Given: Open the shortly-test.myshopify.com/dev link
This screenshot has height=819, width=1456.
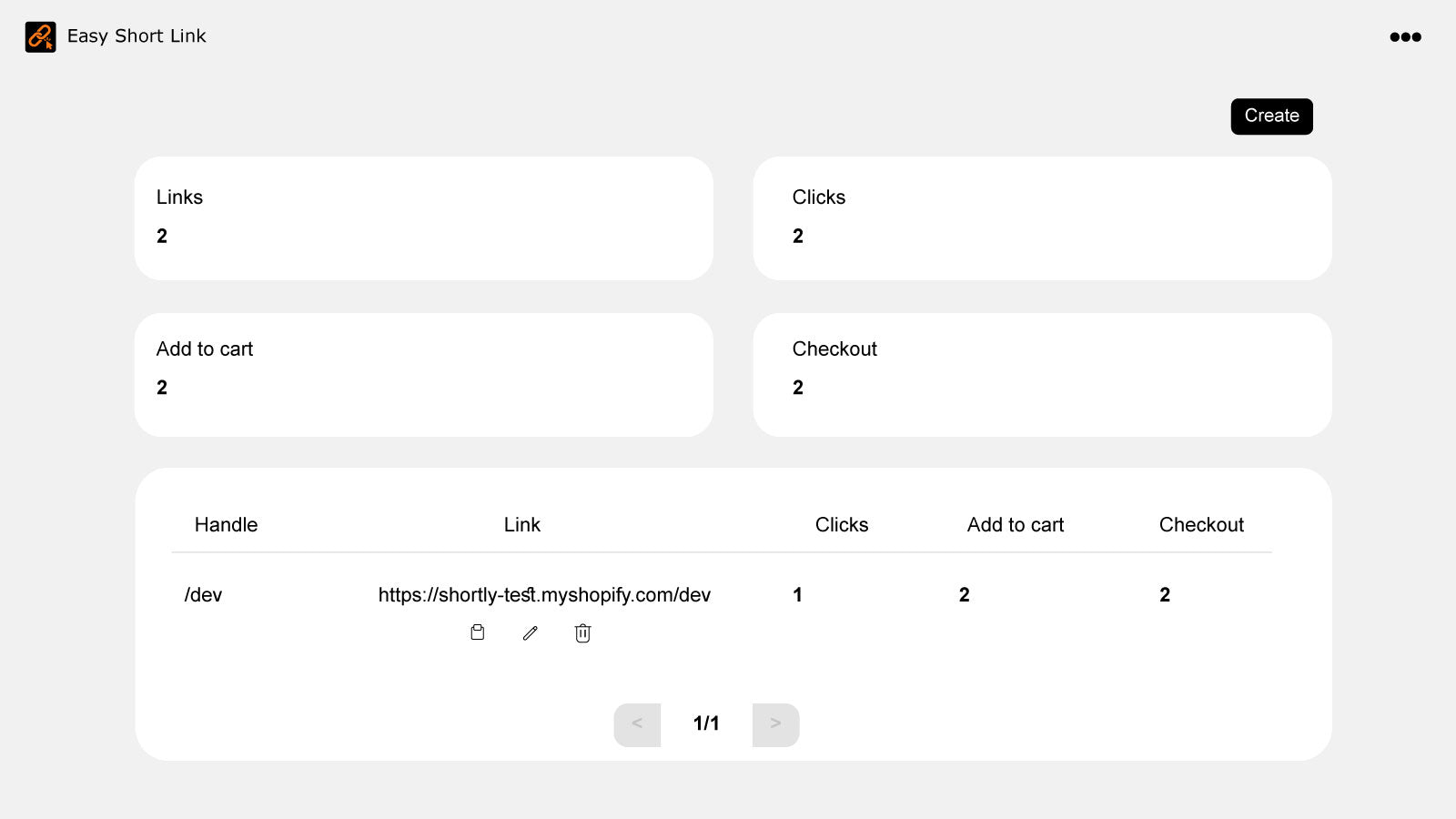Looking at the screenshot, I should [544, 595].
